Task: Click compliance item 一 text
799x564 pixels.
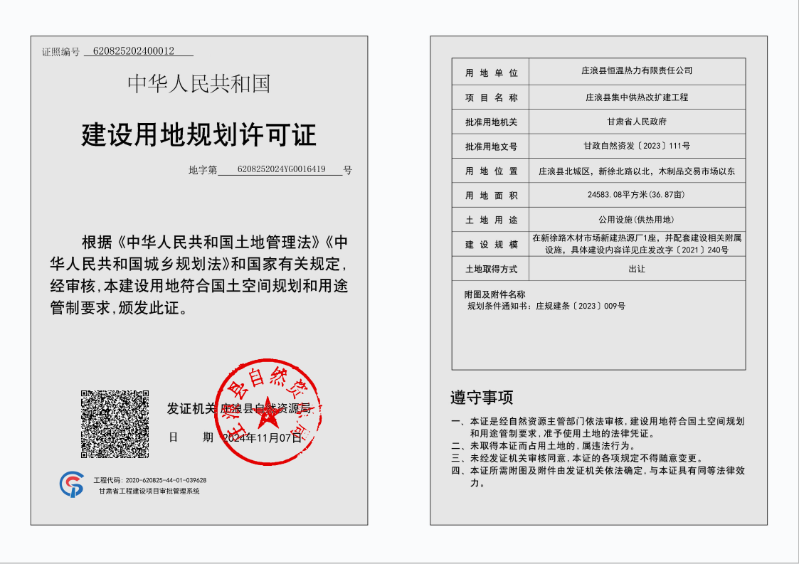Action: [598, 427]
